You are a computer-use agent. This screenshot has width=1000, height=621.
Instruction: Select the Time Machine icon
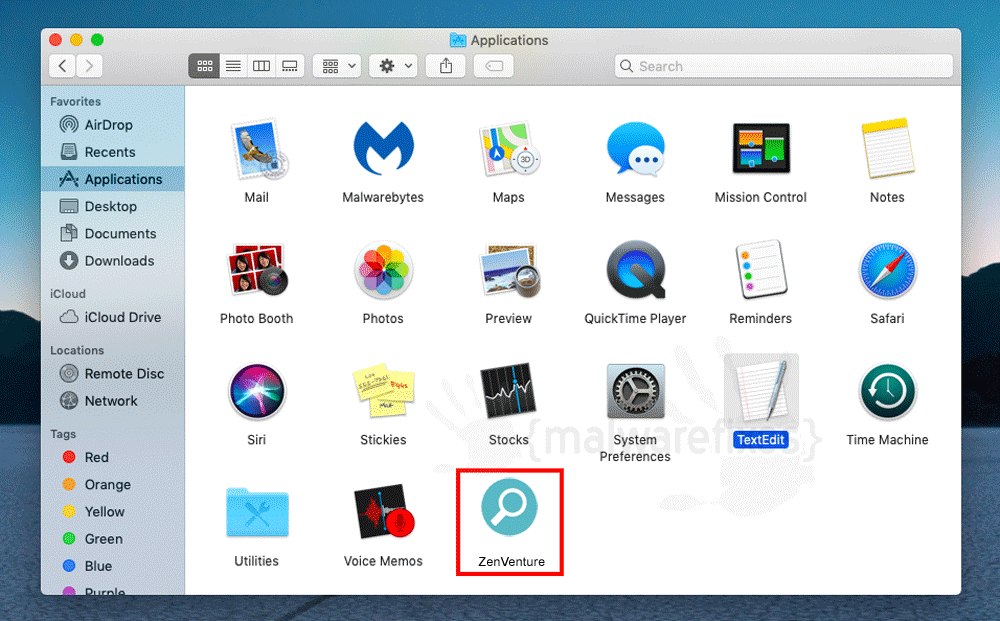click(x=887, y=391)
